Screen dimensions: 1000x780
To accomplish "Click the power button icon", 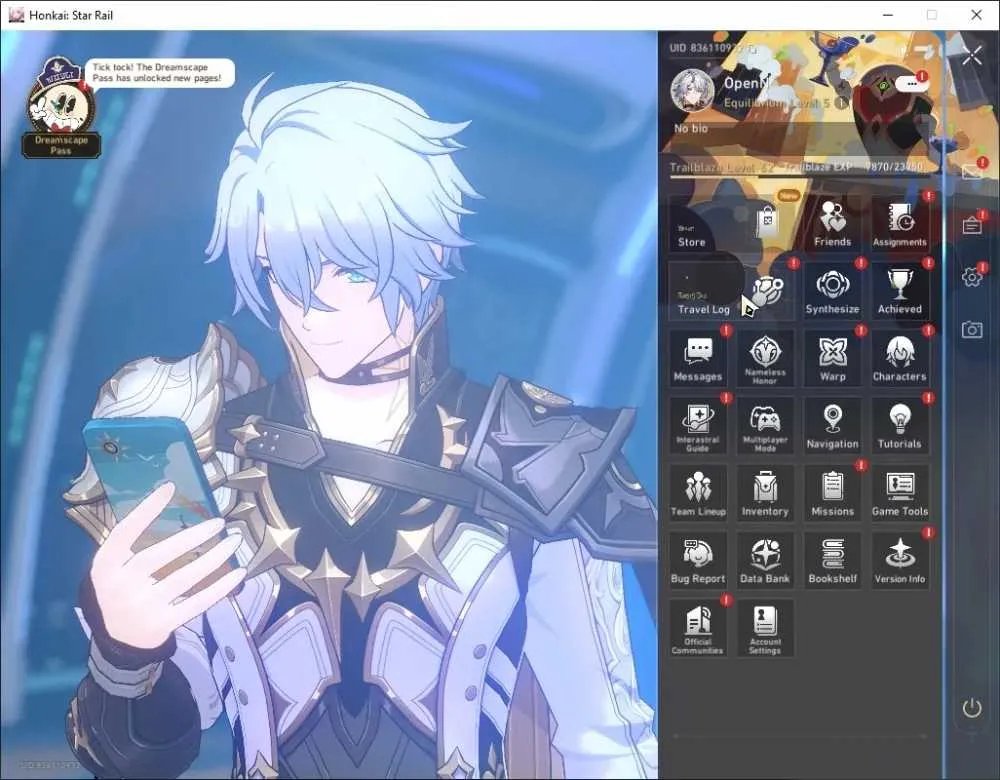I will pos(972,707).
